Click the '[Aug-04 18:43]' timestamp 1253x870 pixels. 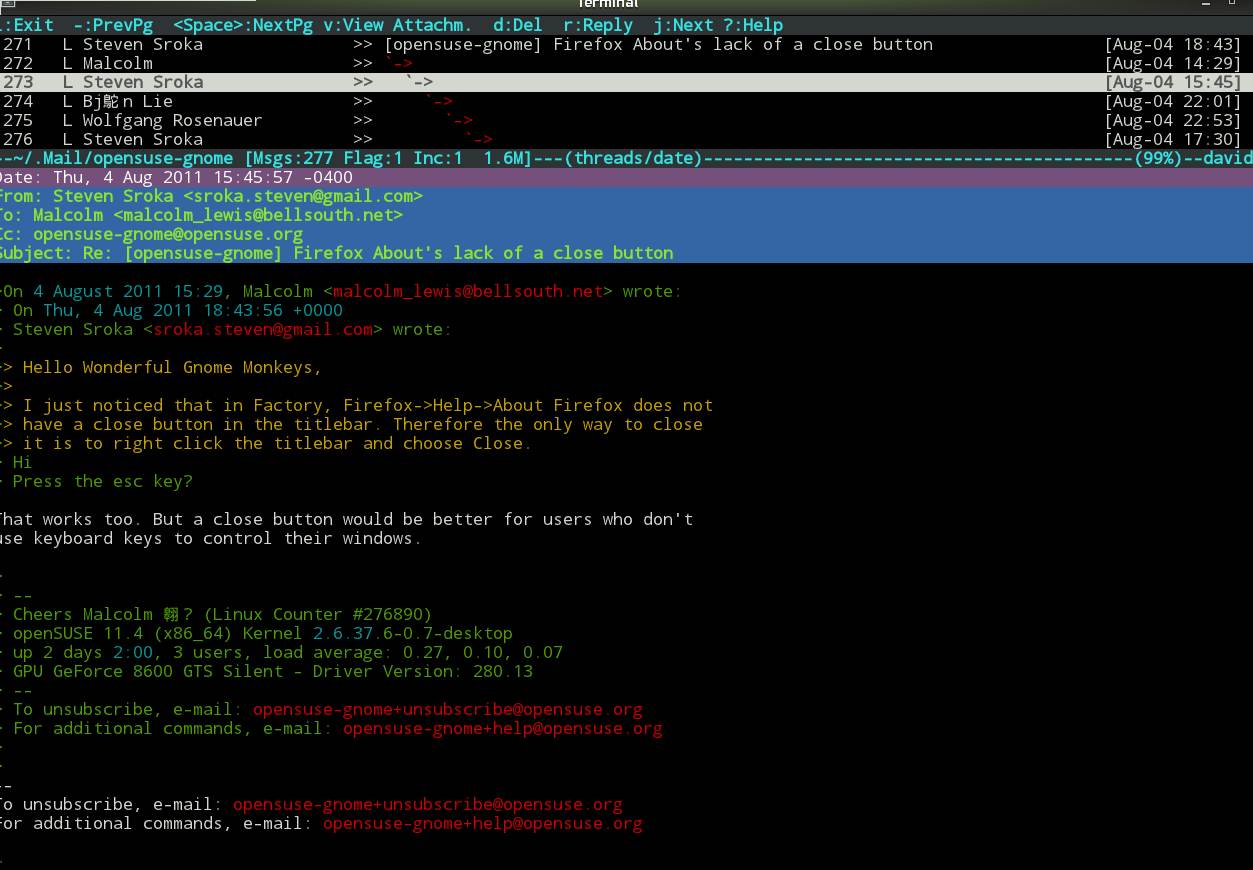(x=1173, y=44)
